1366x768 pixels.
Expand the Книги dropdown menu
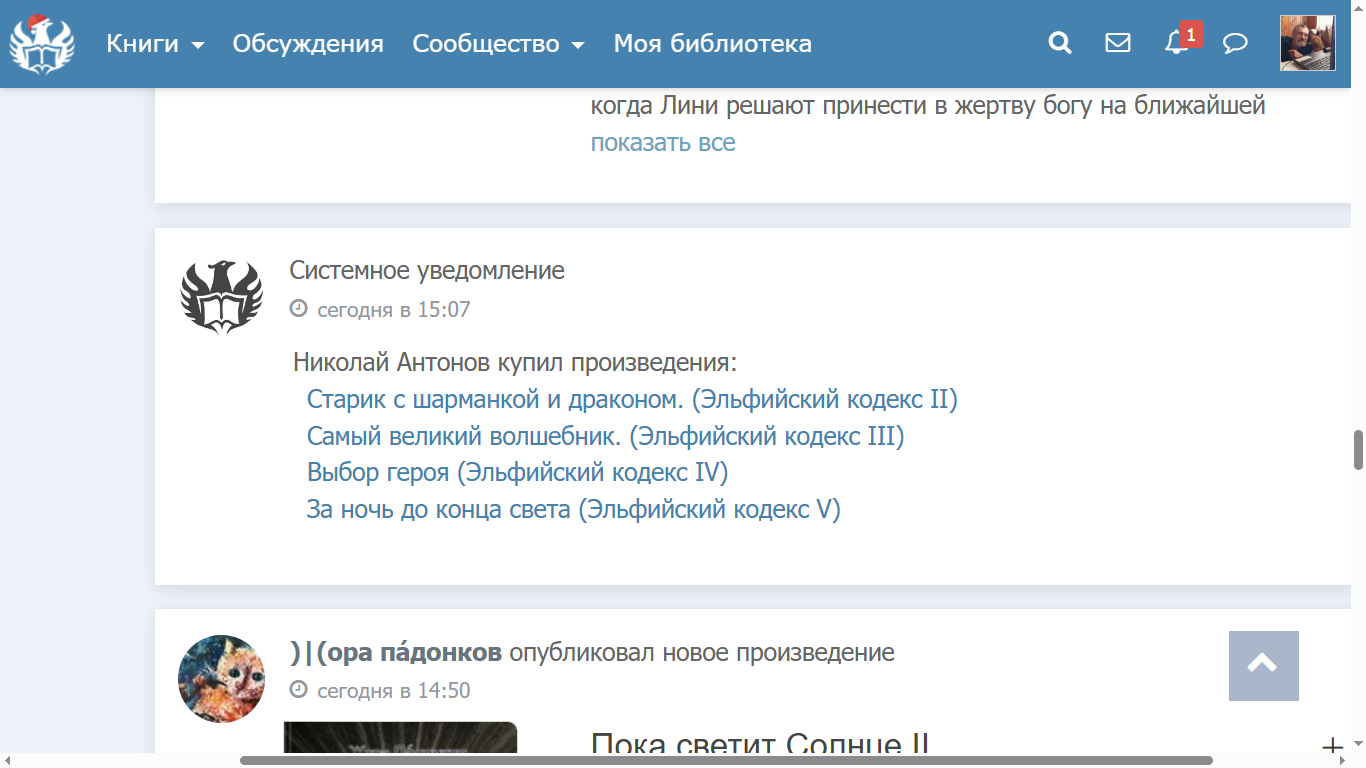point(155,44)
